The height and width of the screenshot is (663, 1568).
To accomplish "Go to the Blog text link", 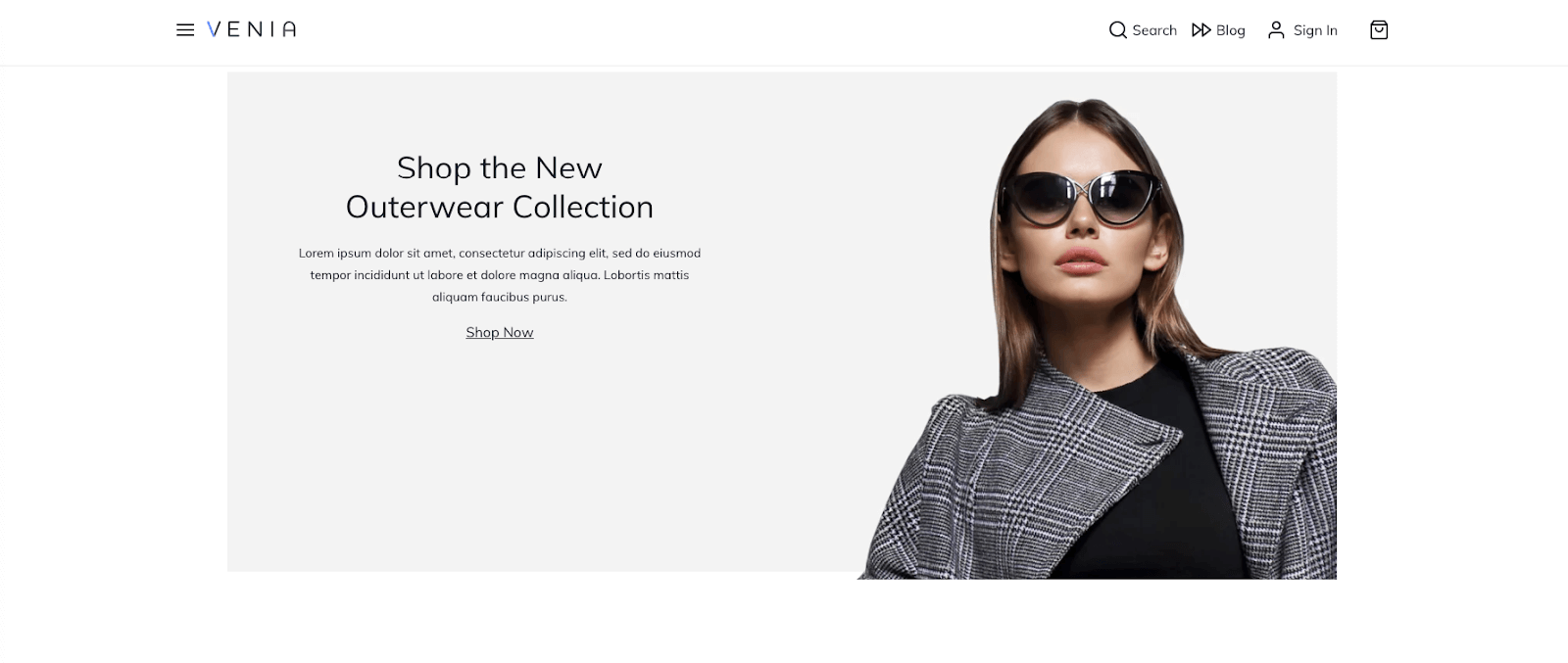I will [1231, 30].
